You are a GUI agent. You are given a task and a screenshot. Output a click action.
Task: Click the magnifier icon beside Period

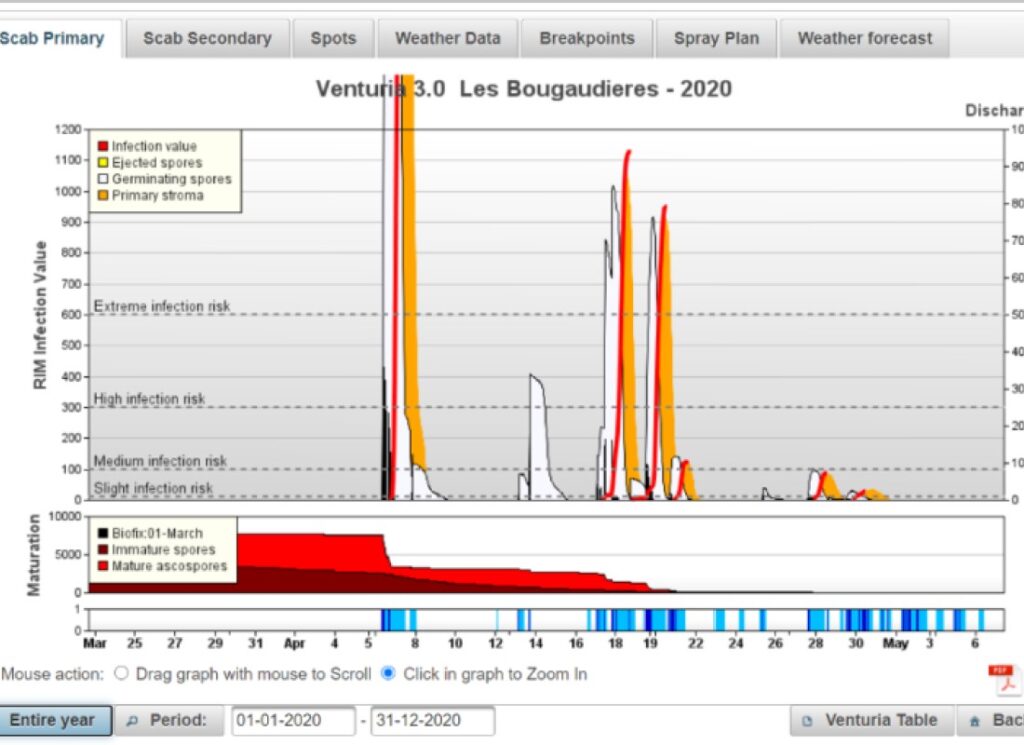coord(133,721)
